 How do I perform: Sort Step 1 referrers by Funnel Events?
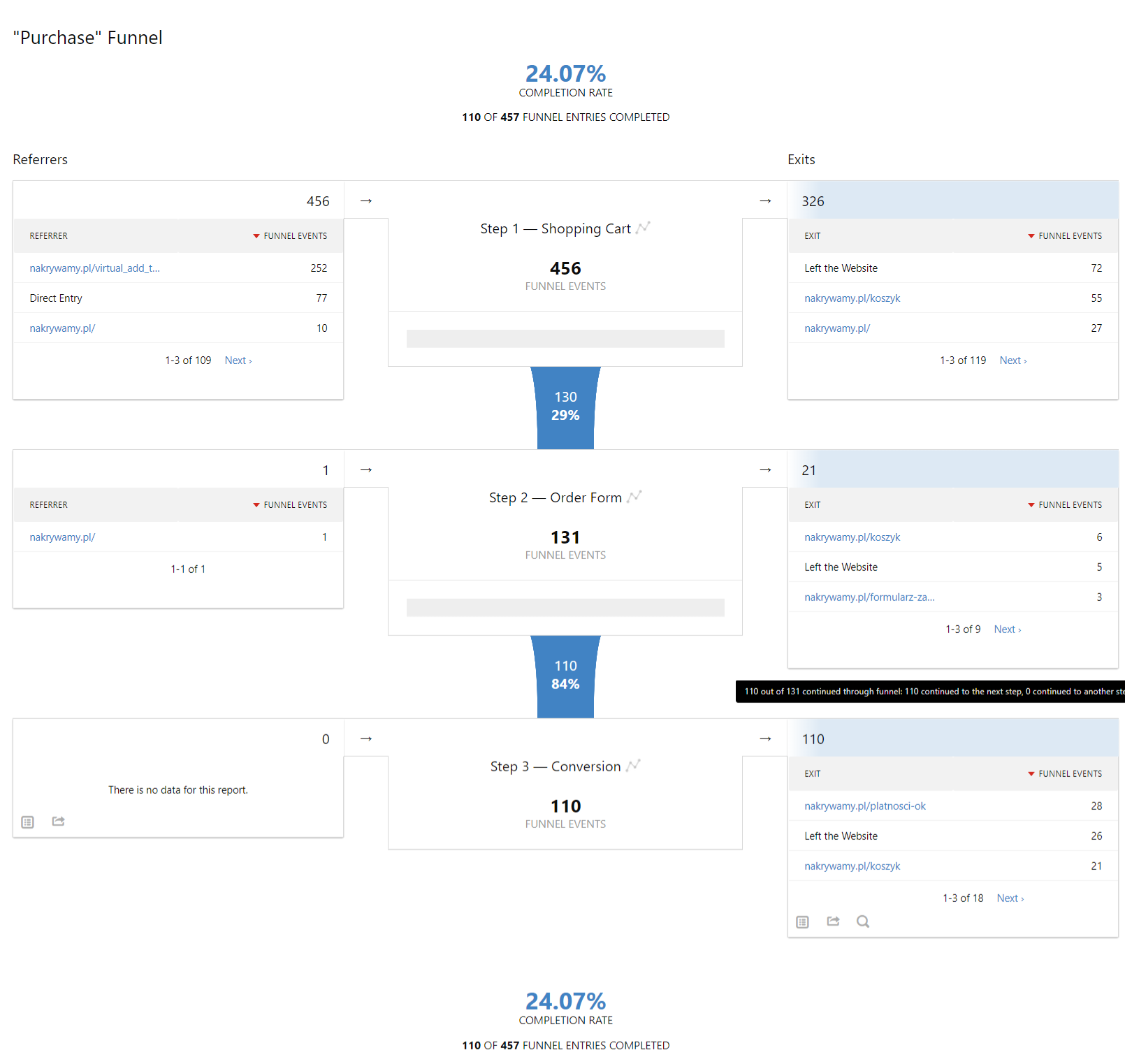point(294,236)
